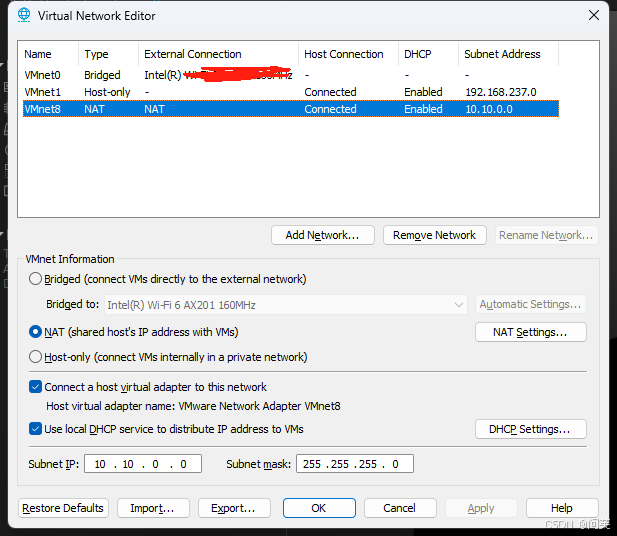
Task: Click the Subnet Address column header
Action: click(x=508, y=54)
